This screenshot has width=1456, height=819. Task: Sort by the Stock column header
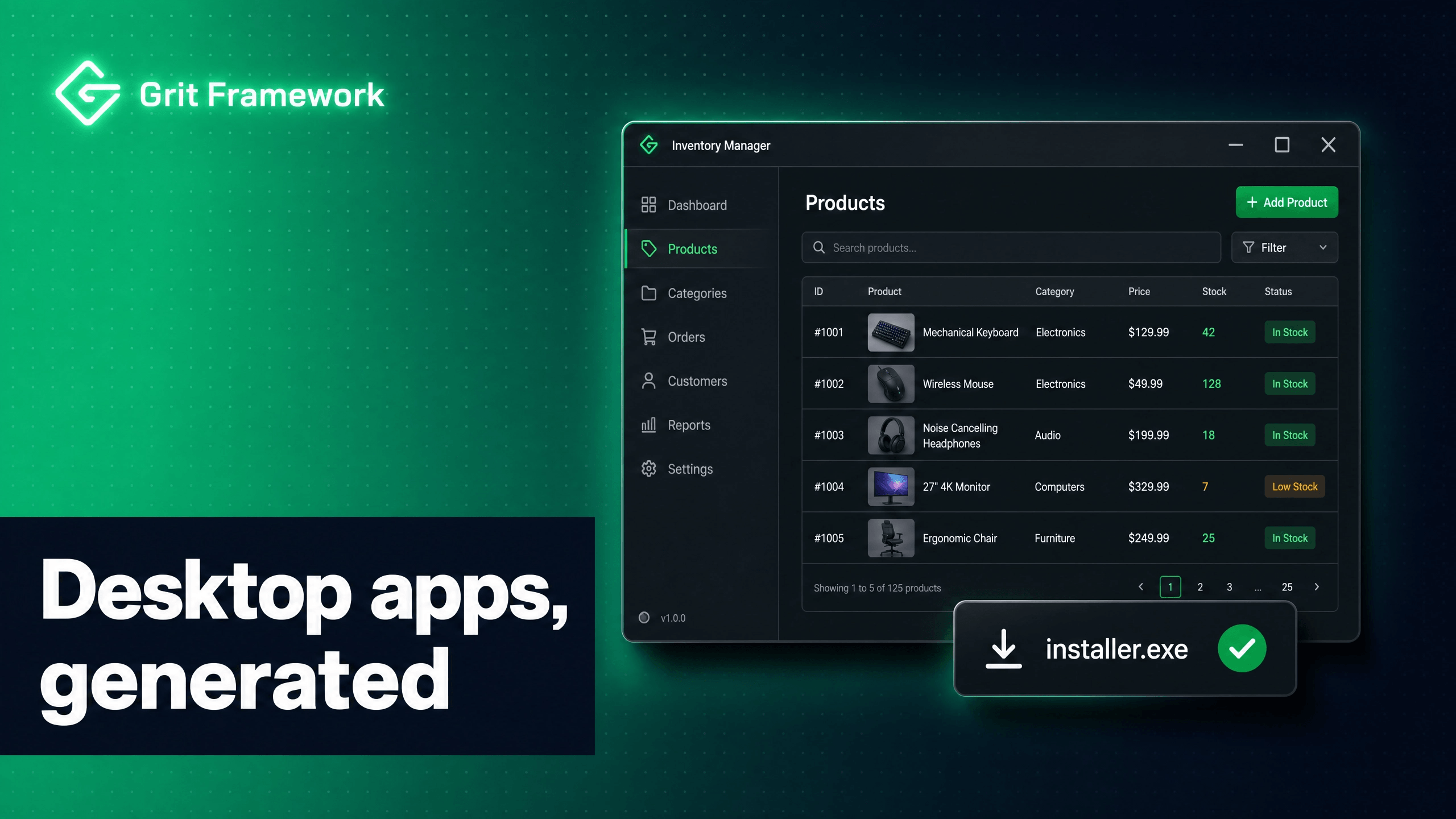point(1214,292)
